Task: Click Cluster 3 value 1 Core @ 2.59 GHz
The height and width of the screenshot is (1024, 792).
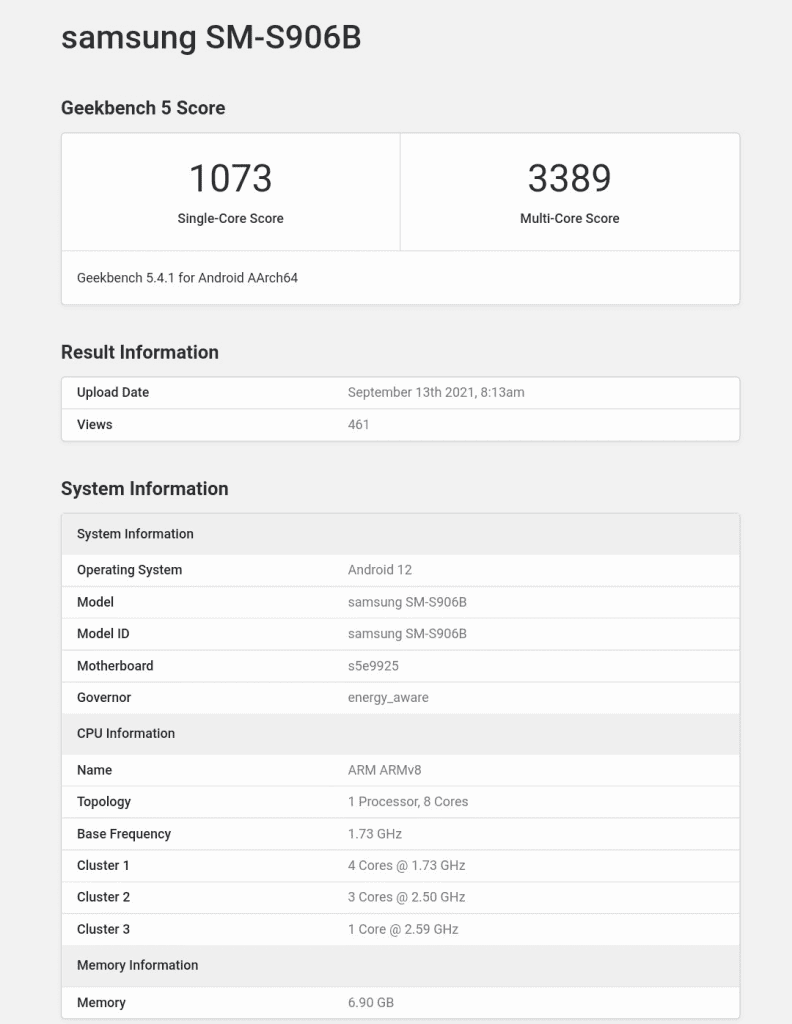Action: pyautogui.click(x=402, y=930)
